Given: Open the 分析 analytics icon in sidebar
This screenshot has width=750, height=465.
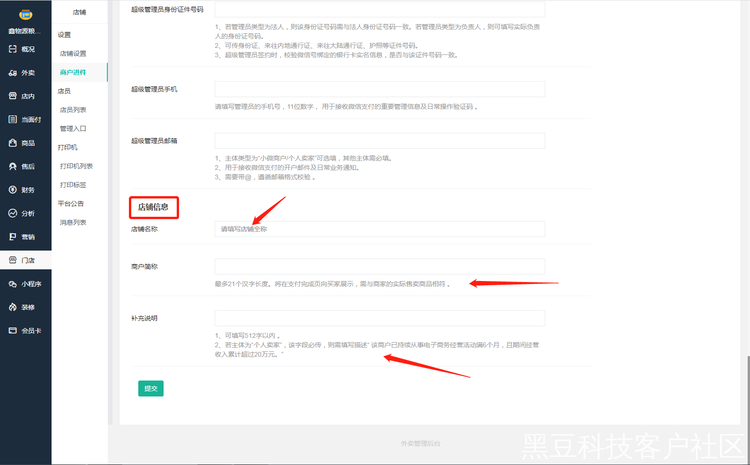Looking at the screenshot, I should click(13, 213).
